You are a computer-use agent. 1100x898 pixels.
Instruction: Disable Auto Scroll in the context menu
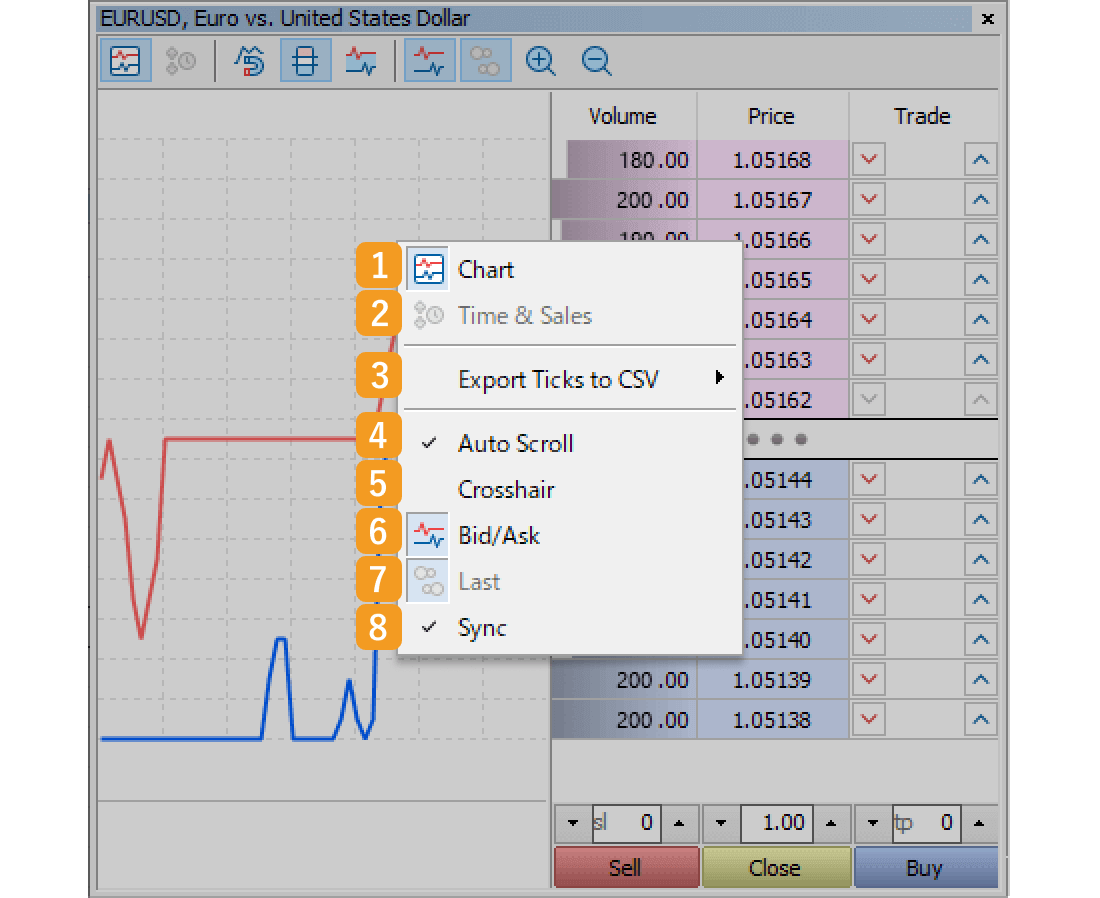(x=515, y=443)
